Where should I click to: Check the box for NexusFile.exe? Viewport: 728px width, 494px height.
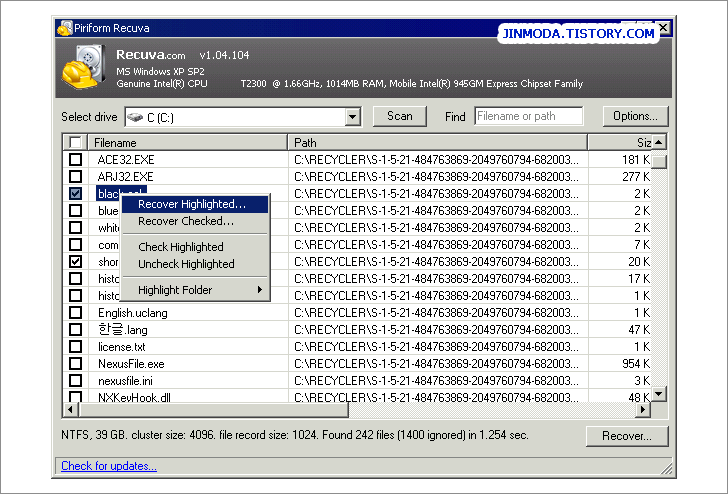(x=75, y=364)
